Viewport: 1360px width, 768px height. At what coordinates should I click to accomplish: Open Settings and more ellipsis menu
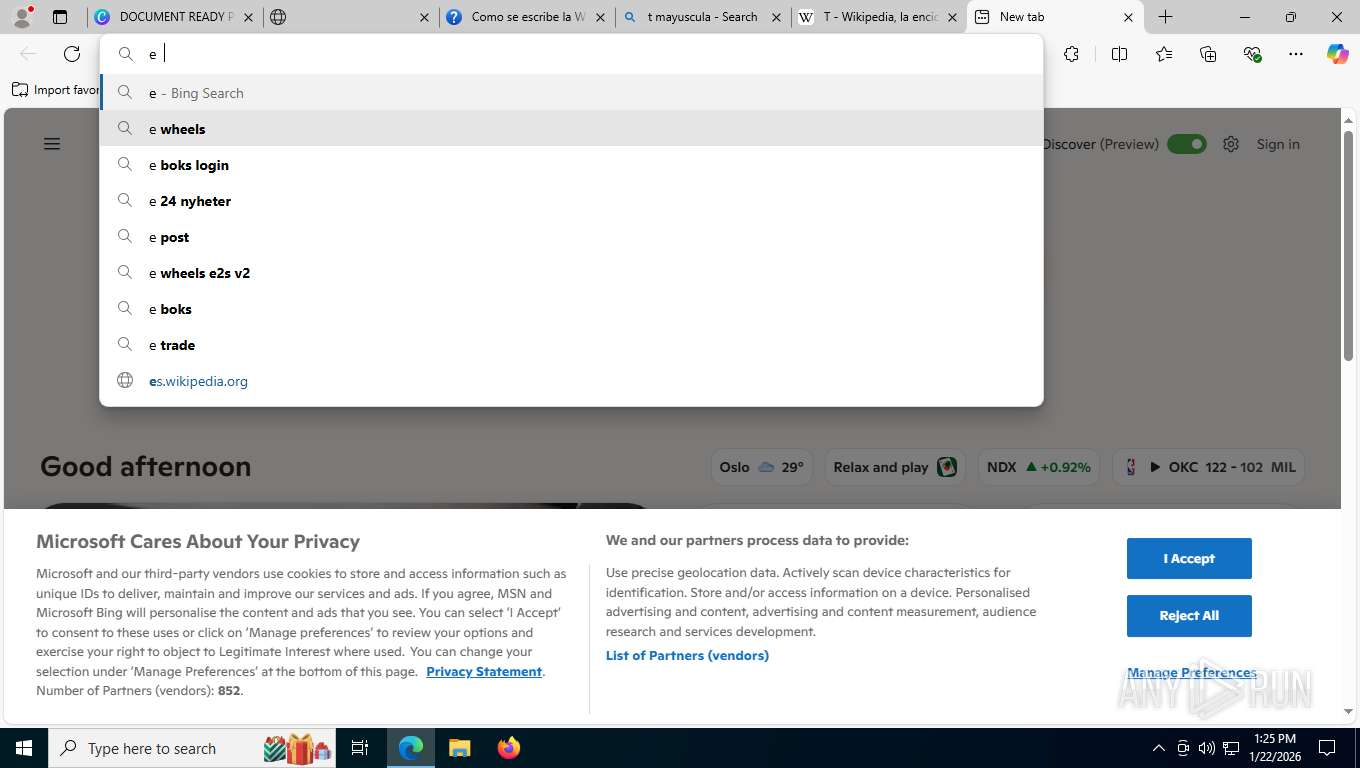(x=1296, y=54)
